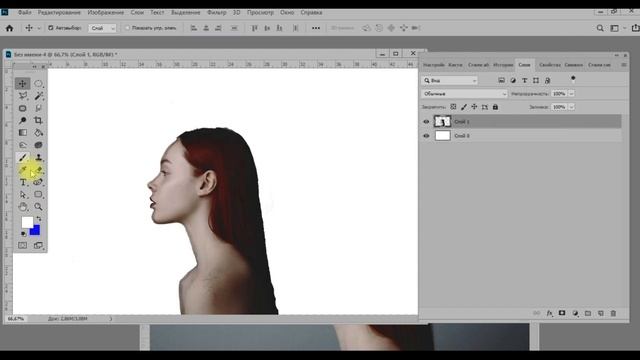This screenshot has width=640, height=360.
Task: Open the Окно menu
Action: click(x=287, y=13)
